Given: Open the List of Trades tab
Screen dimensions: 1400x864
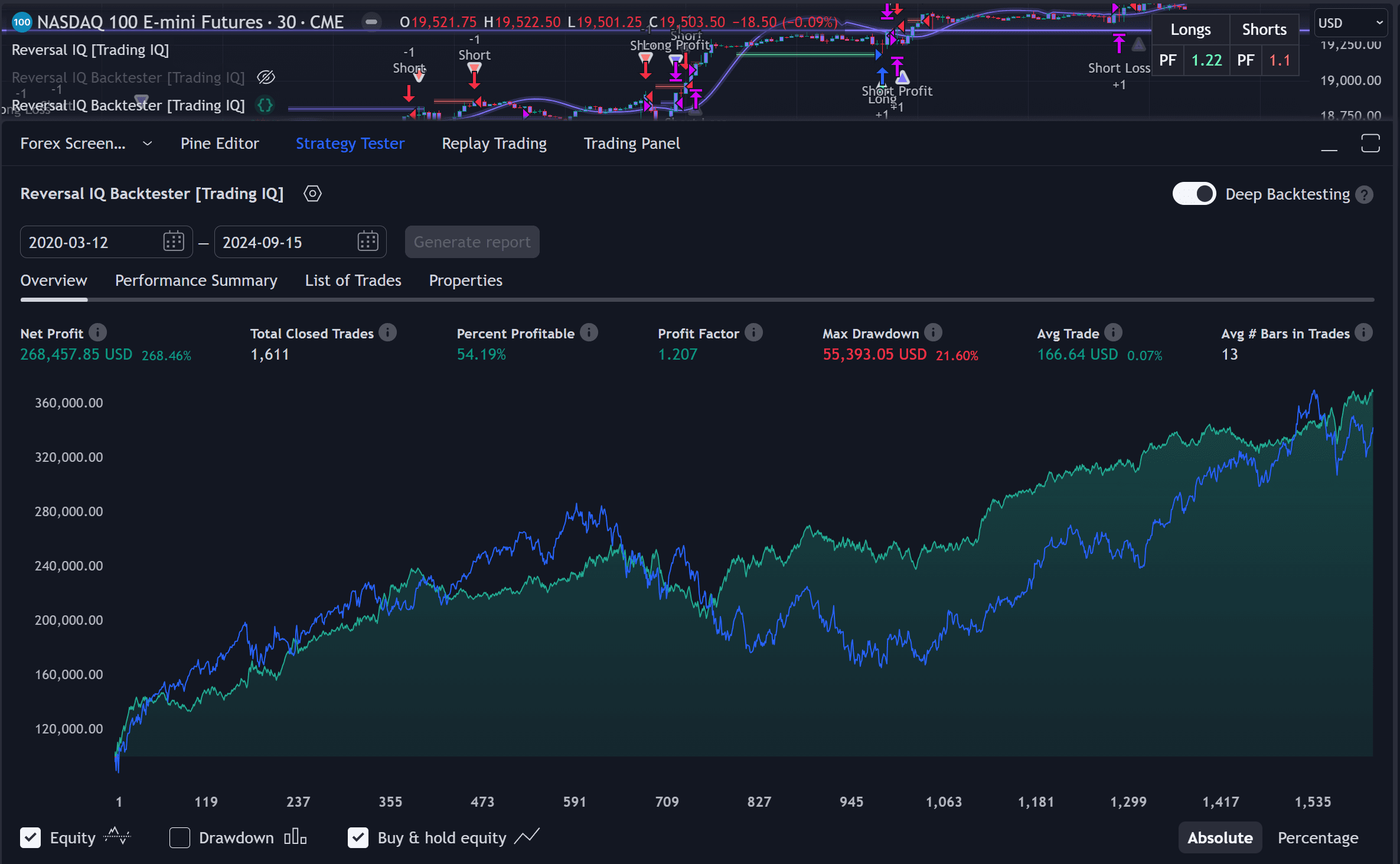Looking at the screenshot, I should click(353, 281).
